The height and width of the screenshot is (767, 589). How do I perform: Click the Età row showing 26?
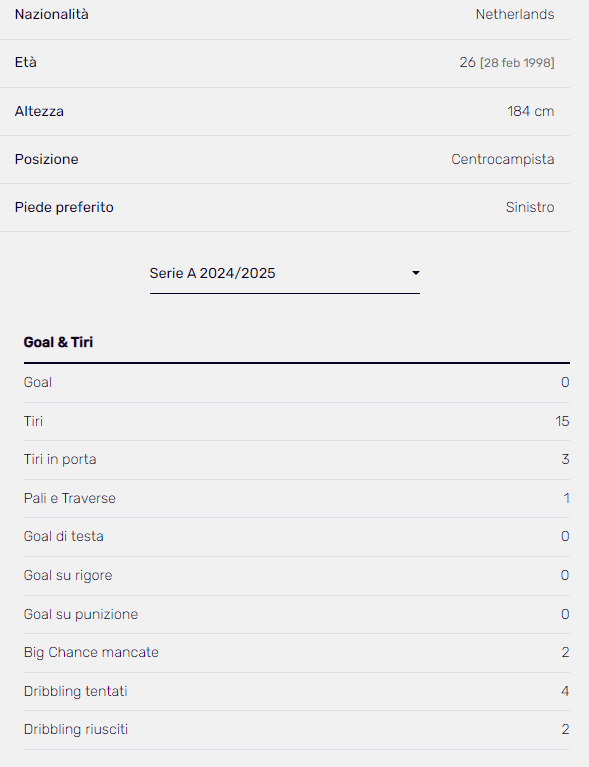[285, 63]
